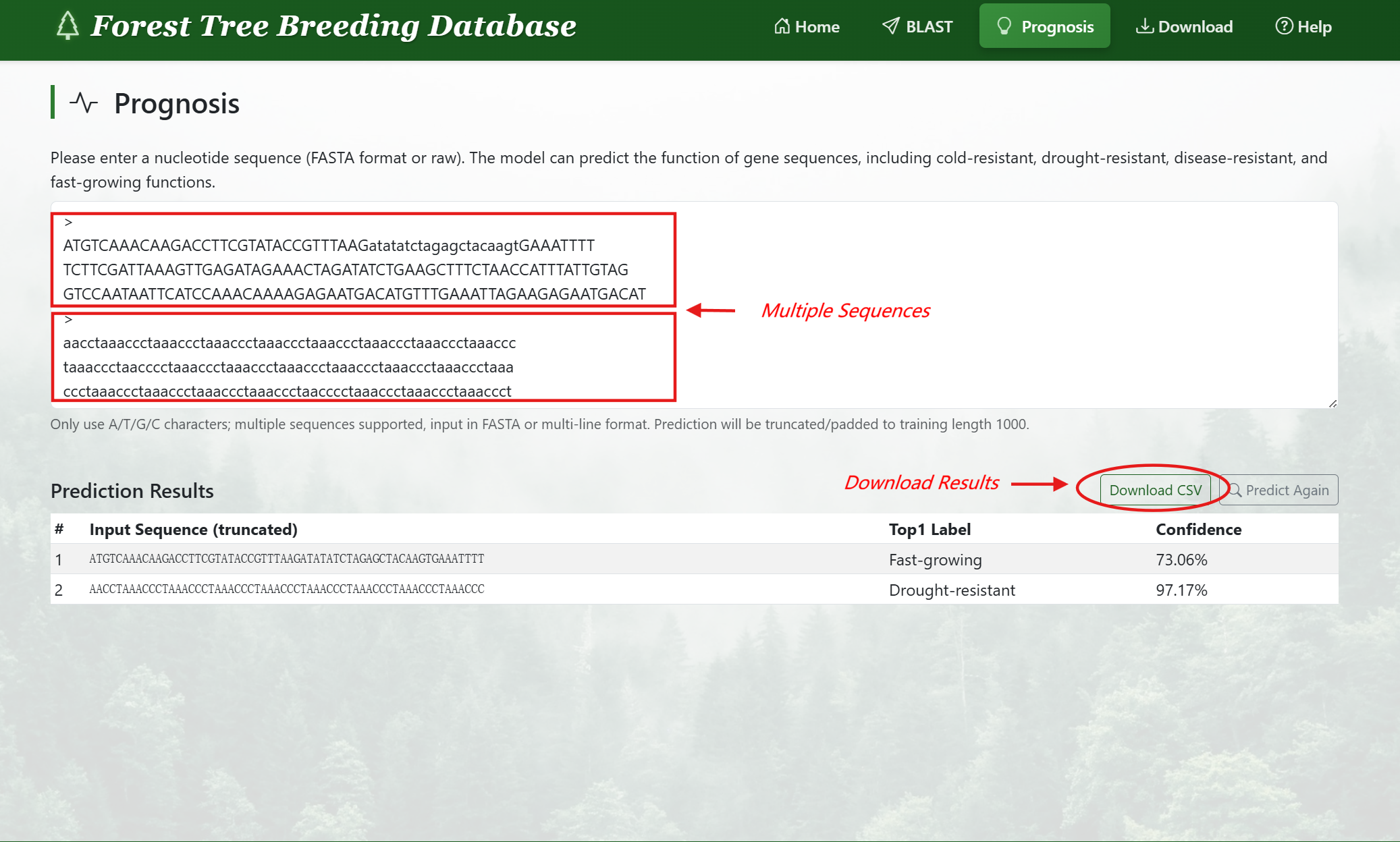
Task: Click the pine tree logo icon
Action: [68, 26]
